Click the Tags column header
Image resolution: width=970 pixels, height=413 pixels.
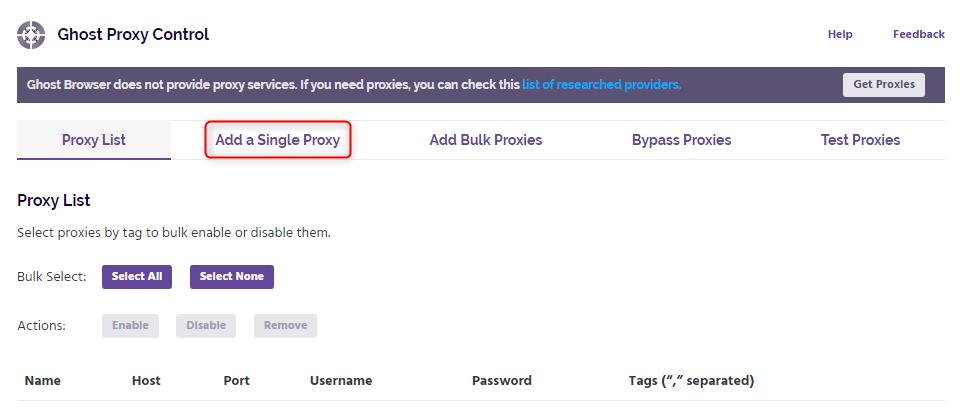click(691, 381)
